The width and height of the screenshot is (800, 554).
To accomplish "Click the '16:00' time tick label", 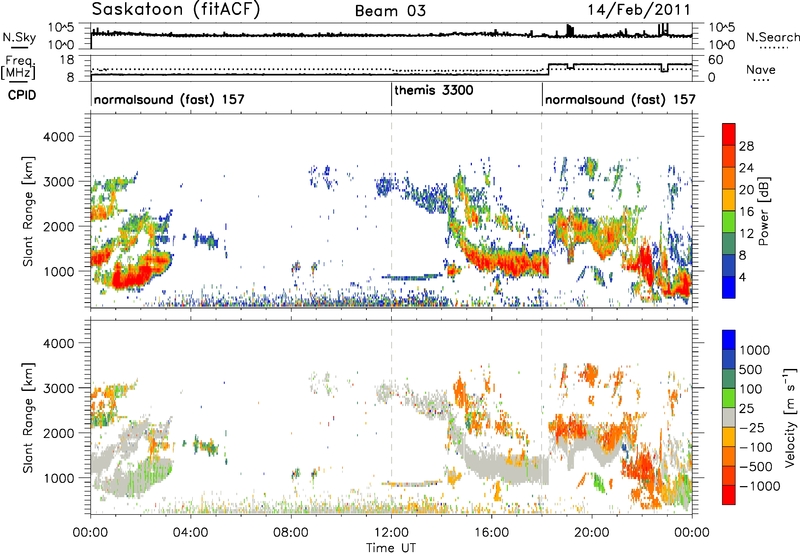I will coord(491,533).
